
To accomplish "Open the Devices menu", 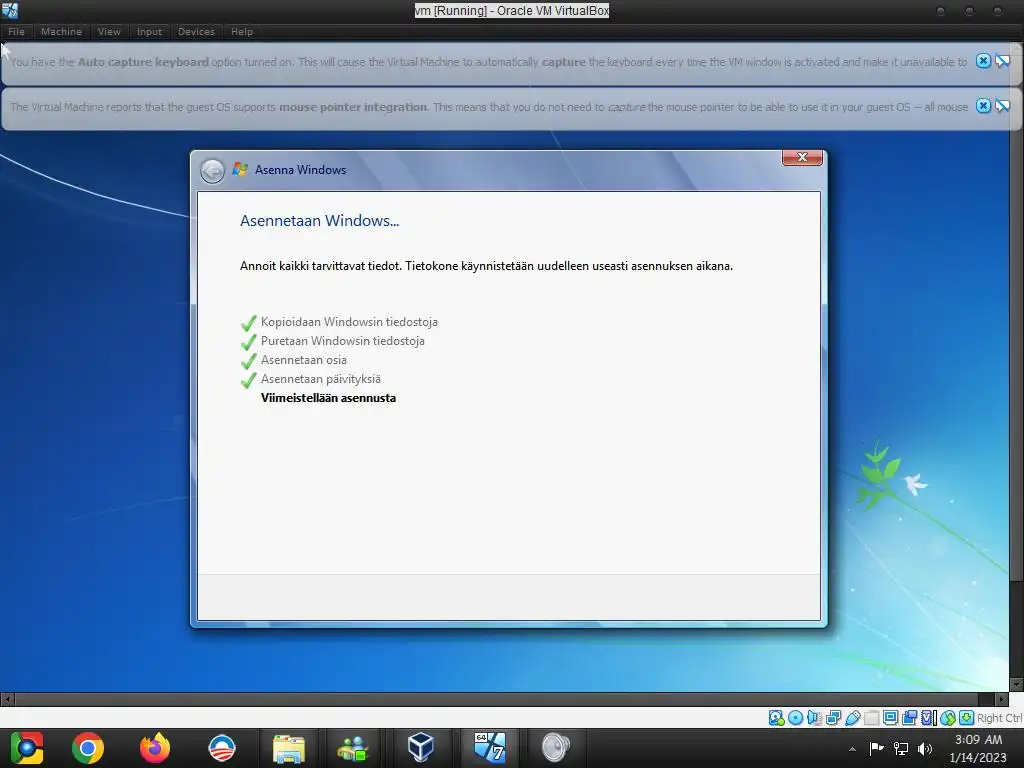I will click(196, 31).
